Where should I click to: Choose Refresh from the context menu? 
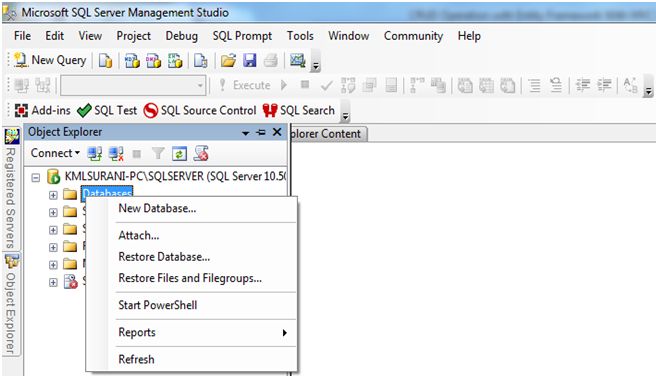tap(136, 359)
